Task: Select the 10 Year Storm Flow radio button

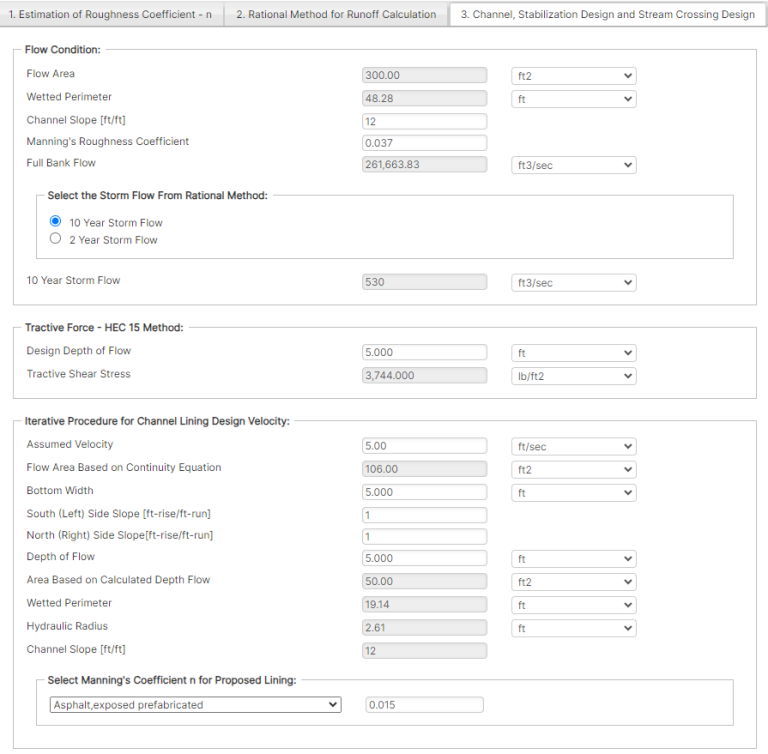Action: [55, 221]
